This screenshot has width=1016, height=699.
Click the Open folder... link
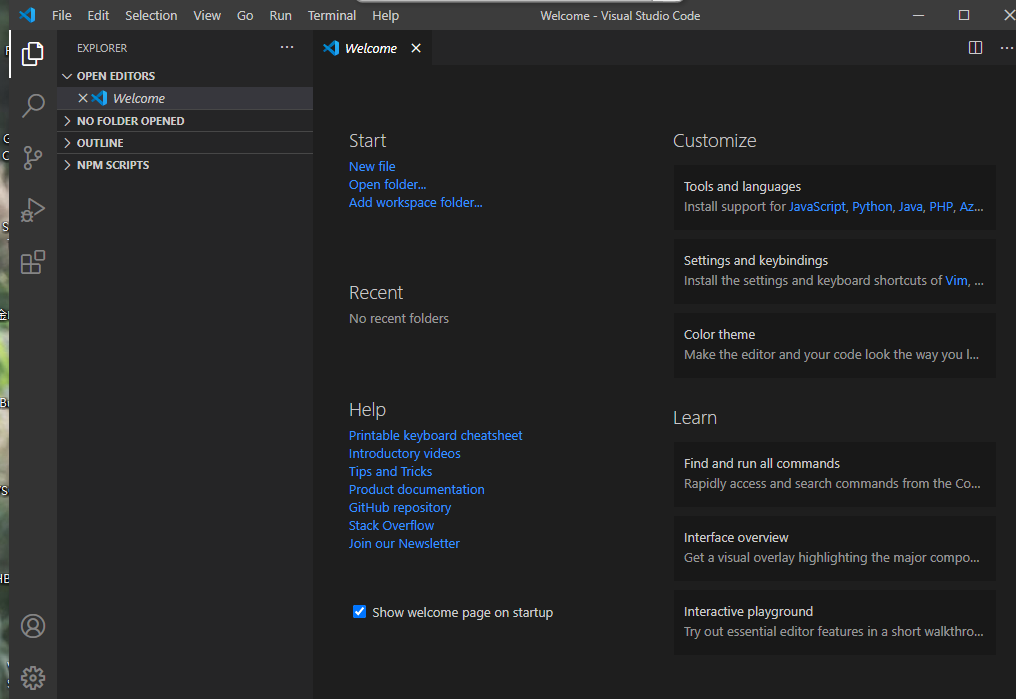387,185
